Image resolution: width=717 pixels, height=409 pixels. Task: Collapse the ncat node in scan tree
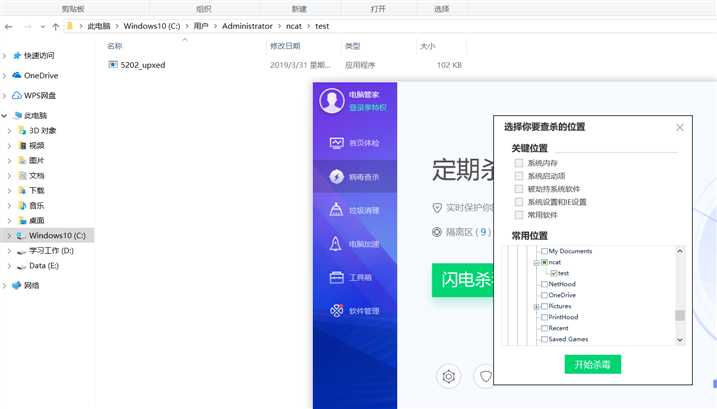point(536,263)
